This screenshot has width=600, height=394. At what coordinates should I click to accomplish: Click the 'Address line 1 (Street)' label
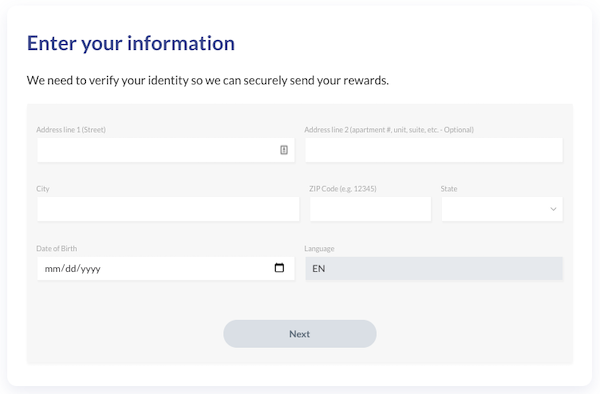point(71,130)
